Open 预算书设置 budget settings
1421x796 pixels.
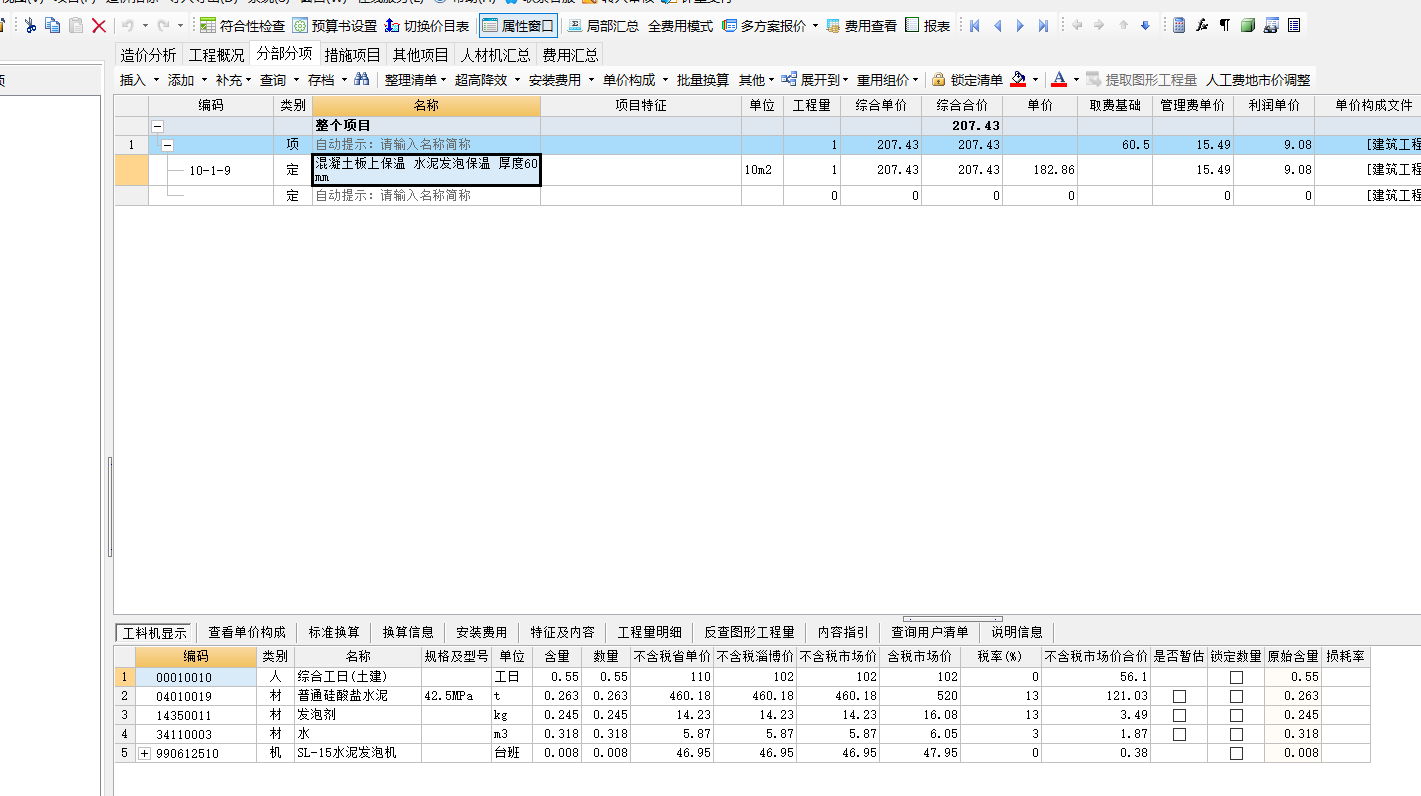click(x=334, y=26)
